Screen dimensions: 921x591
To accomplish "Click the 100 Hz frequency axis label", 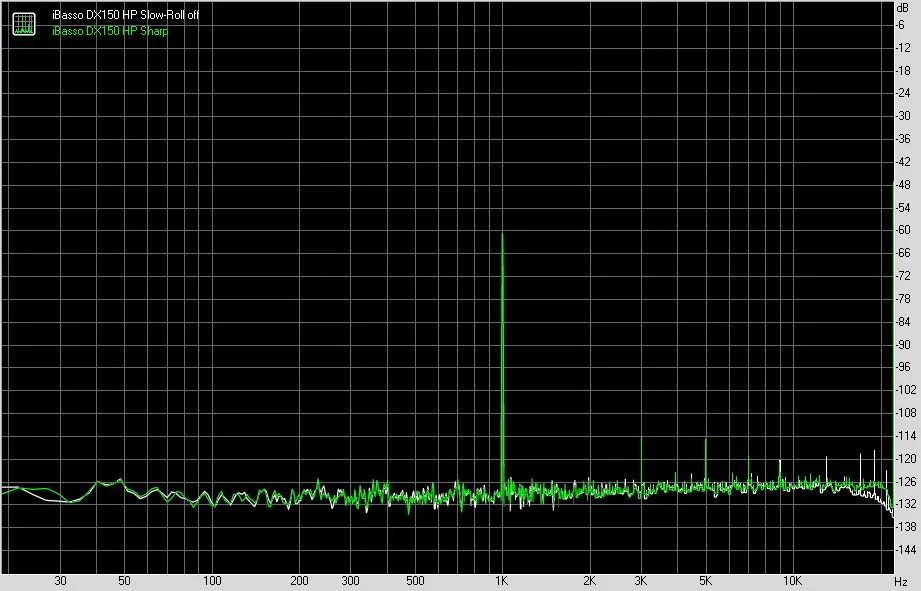I will click(x=212, y=580).
